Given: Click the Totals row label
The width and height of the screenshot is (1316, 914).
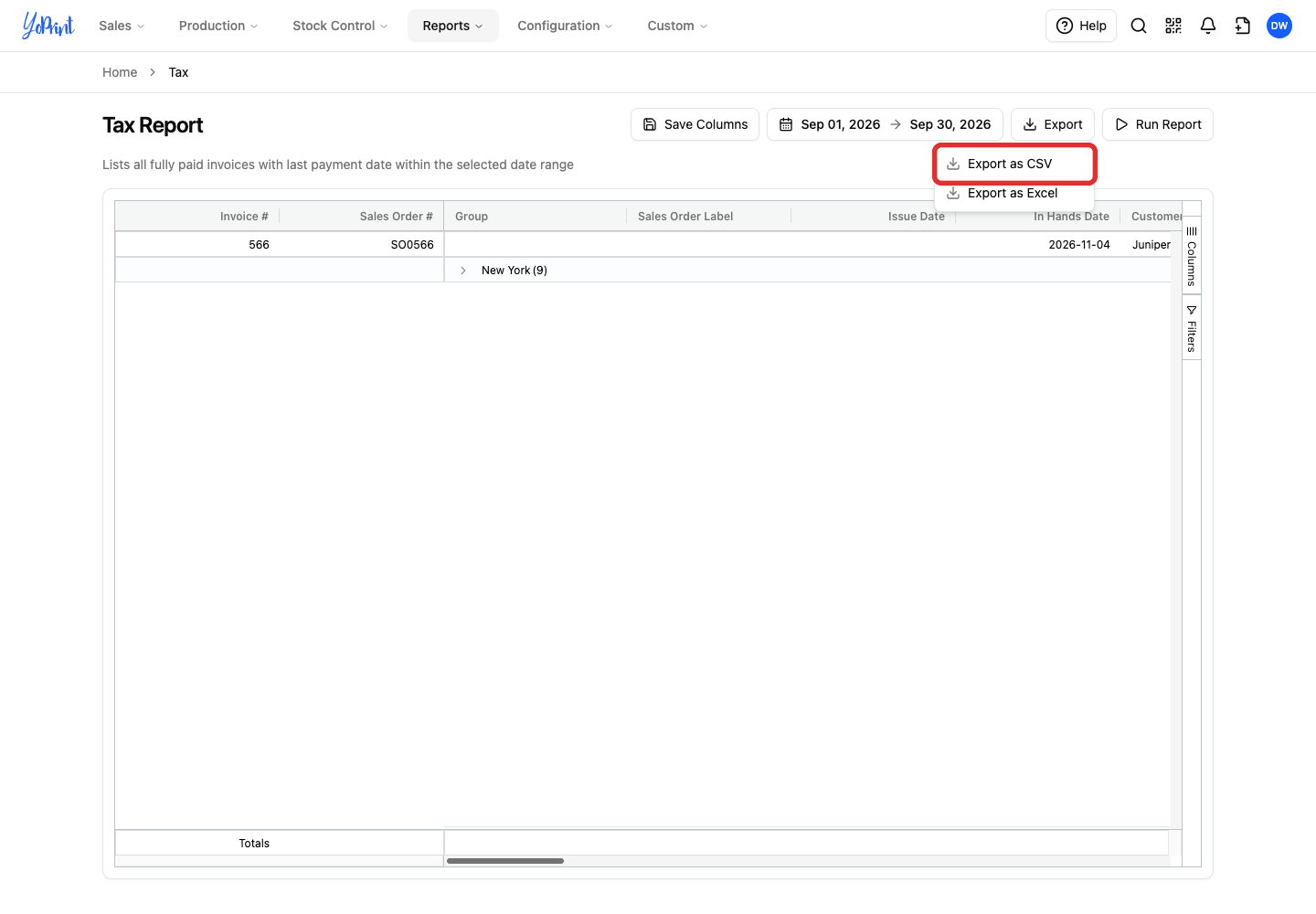Looking at the screenshot, I should pos(254,844).
